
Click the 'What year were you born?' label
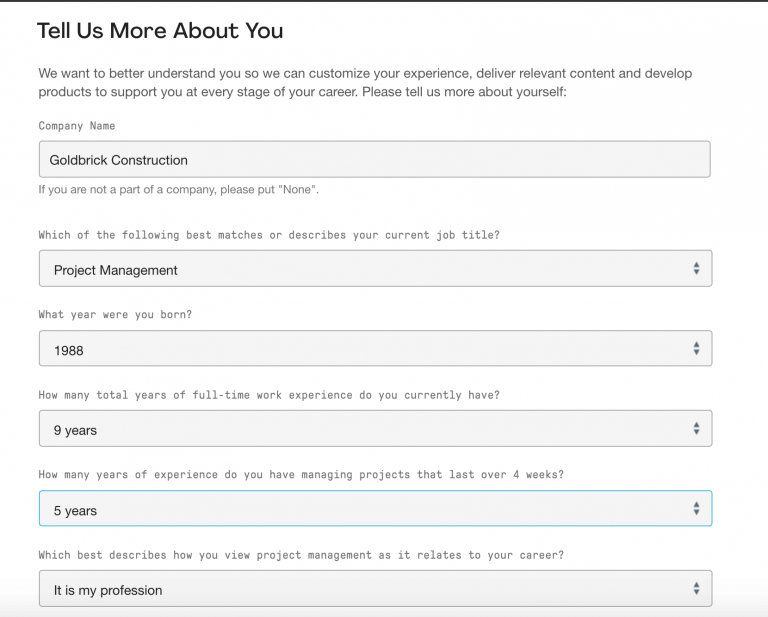pos(115,314)
